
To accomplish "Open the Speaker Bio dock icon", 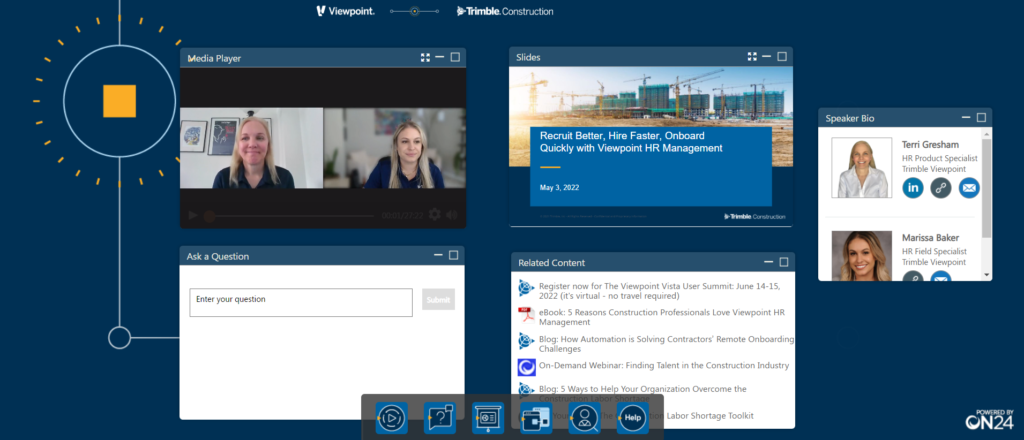I will click(584, 418).
